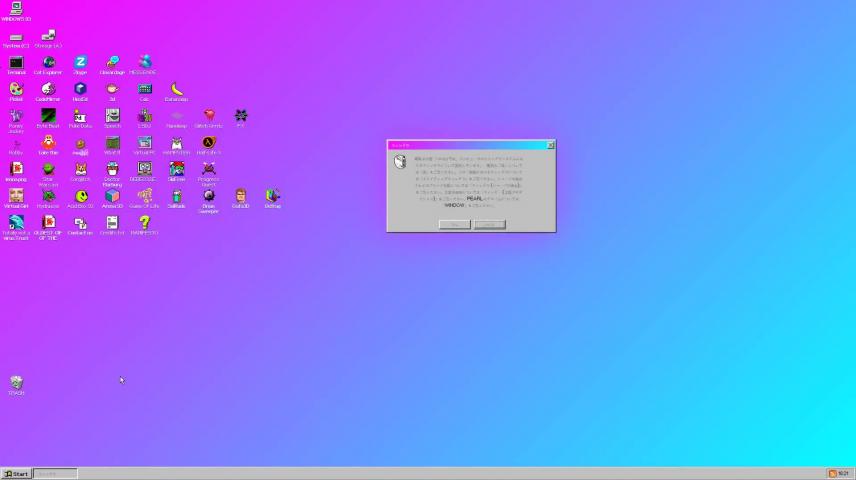Open the Credits.txt file icon
The width and height of the screenshot is (856, 480).
[112, 226]
